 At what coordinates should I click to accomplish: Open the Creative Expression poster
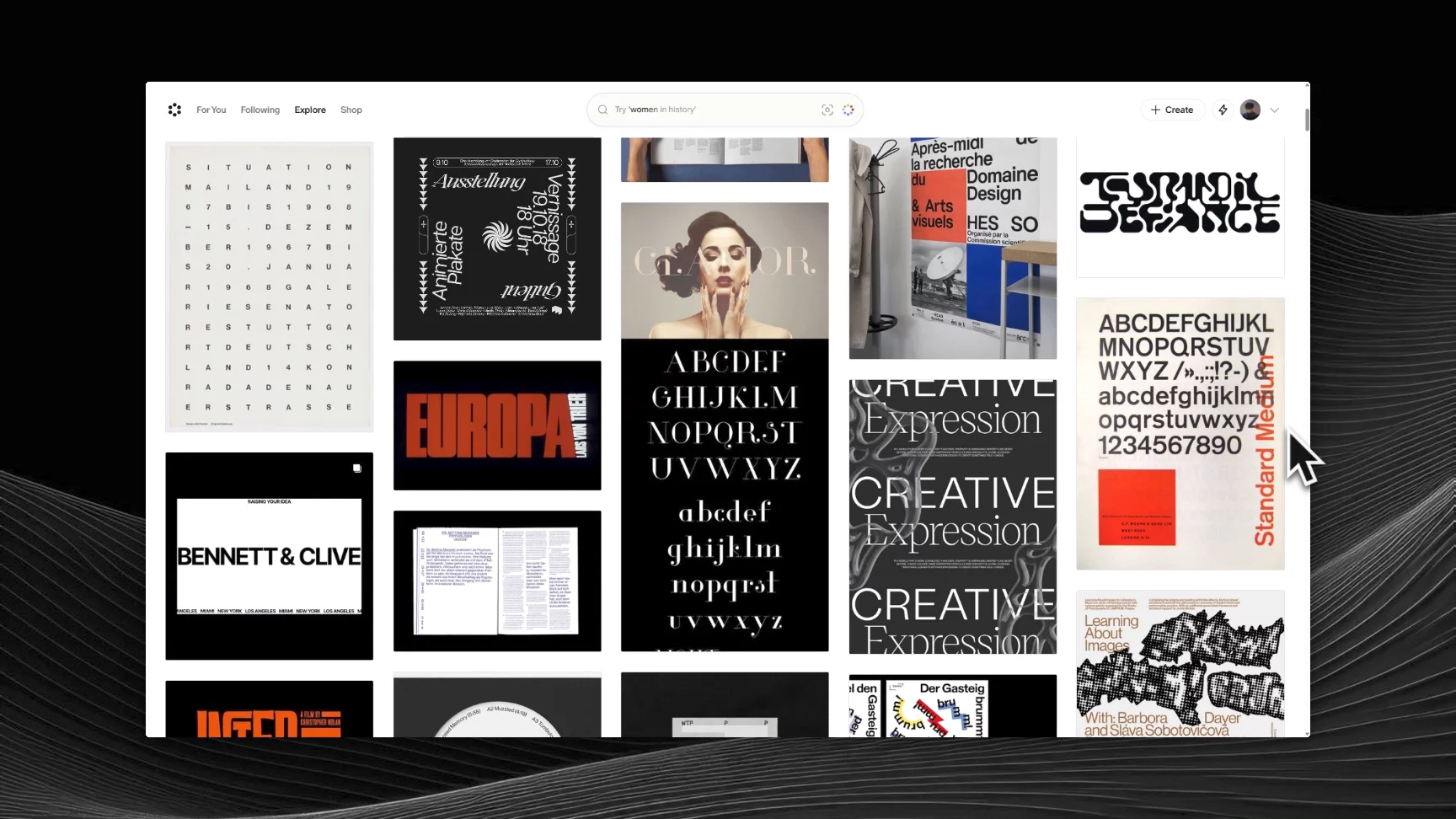pos(953,517)
